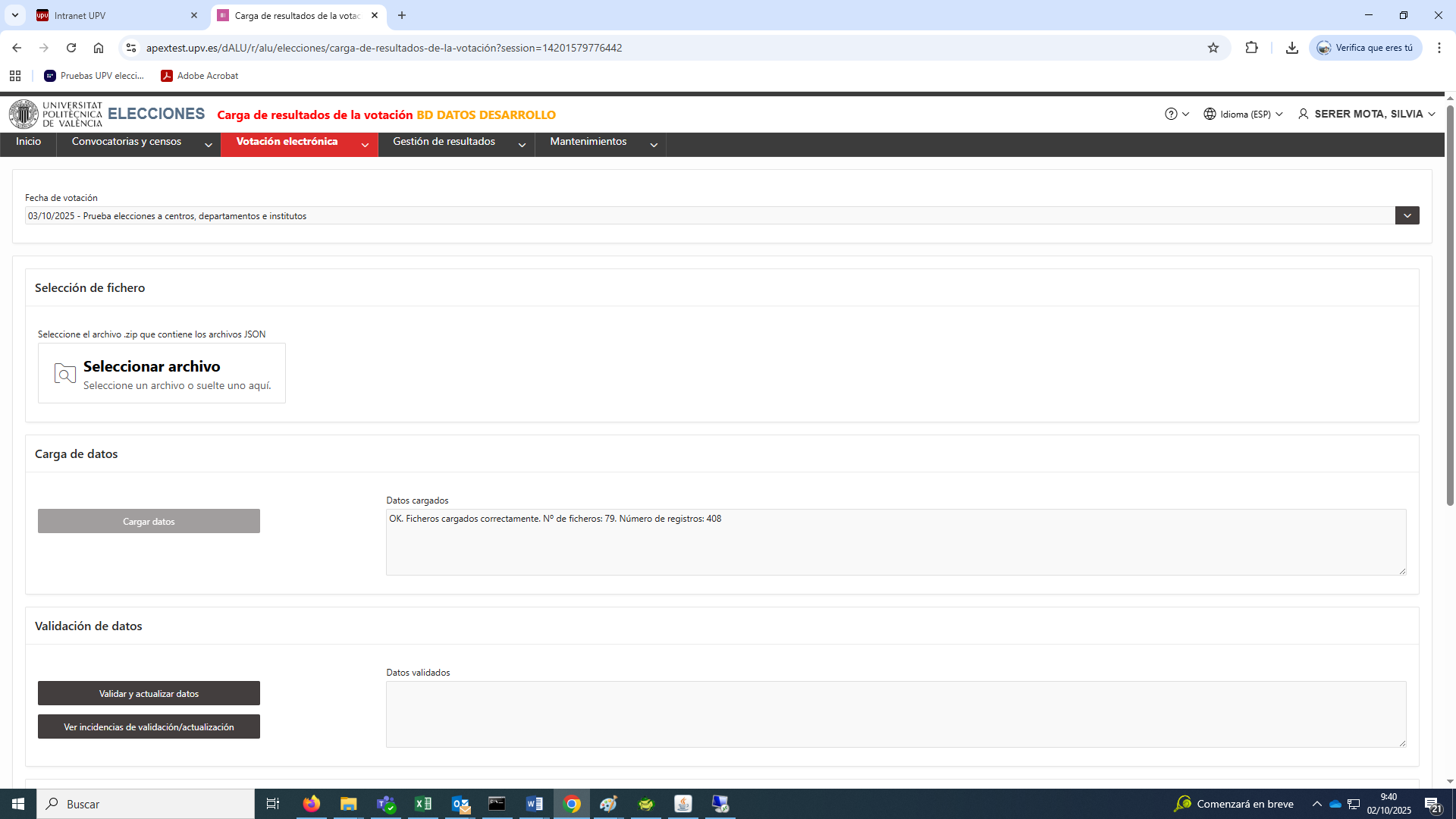Click the file search icon in Seleccionar archivo
The height and width of the screenshot is (819, 1456).
(65, 373)
